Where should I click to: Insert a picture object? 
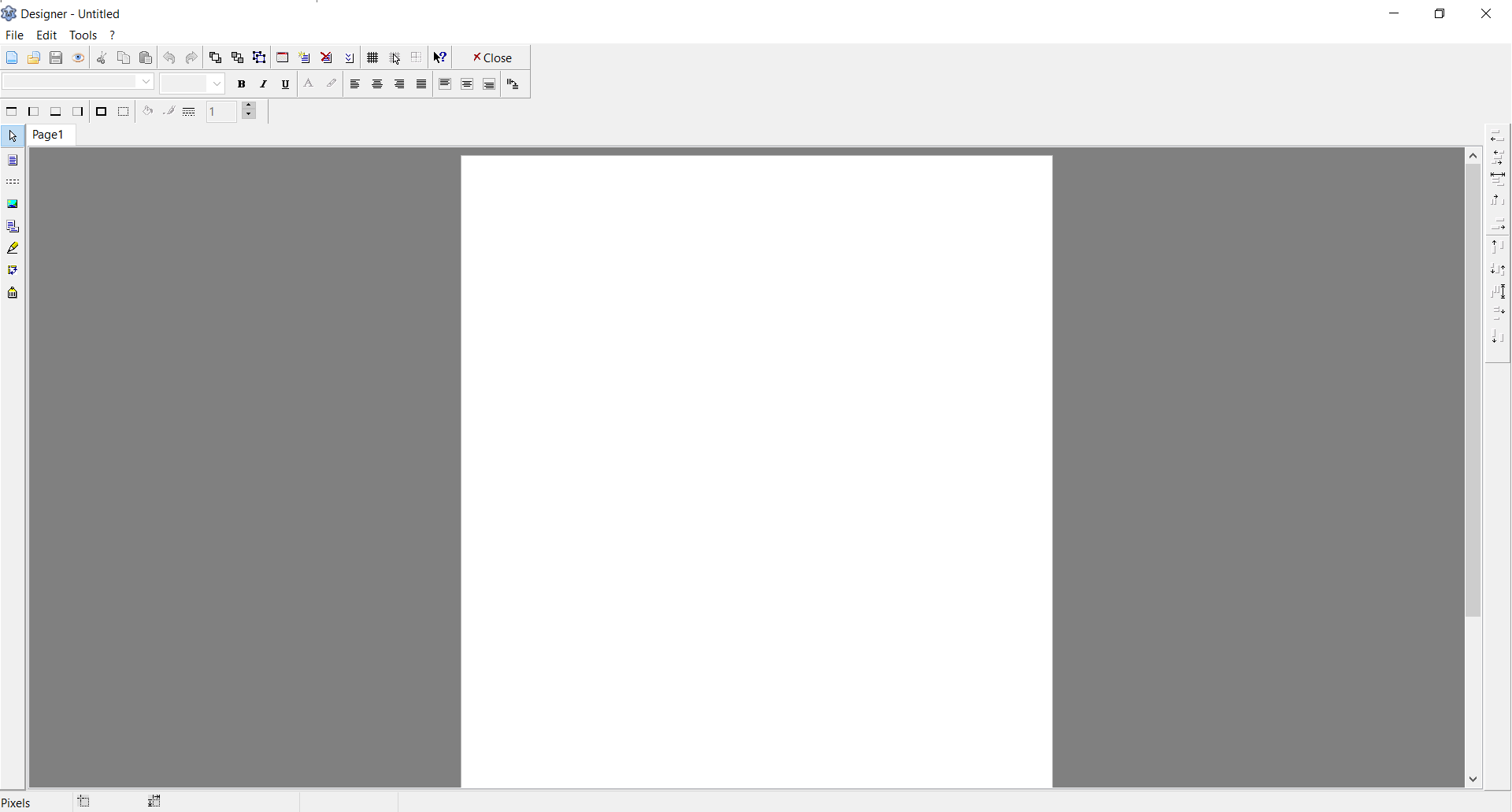point(13,204)
